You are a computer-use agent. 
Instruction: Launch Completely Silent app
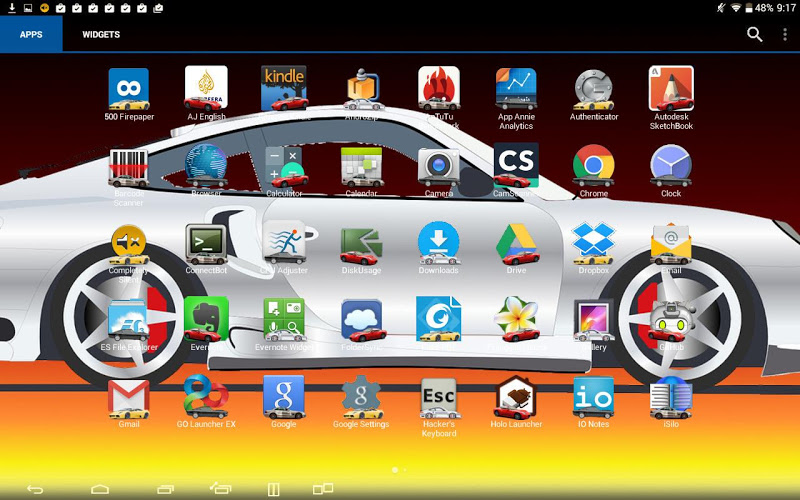(x=129, y=244)
